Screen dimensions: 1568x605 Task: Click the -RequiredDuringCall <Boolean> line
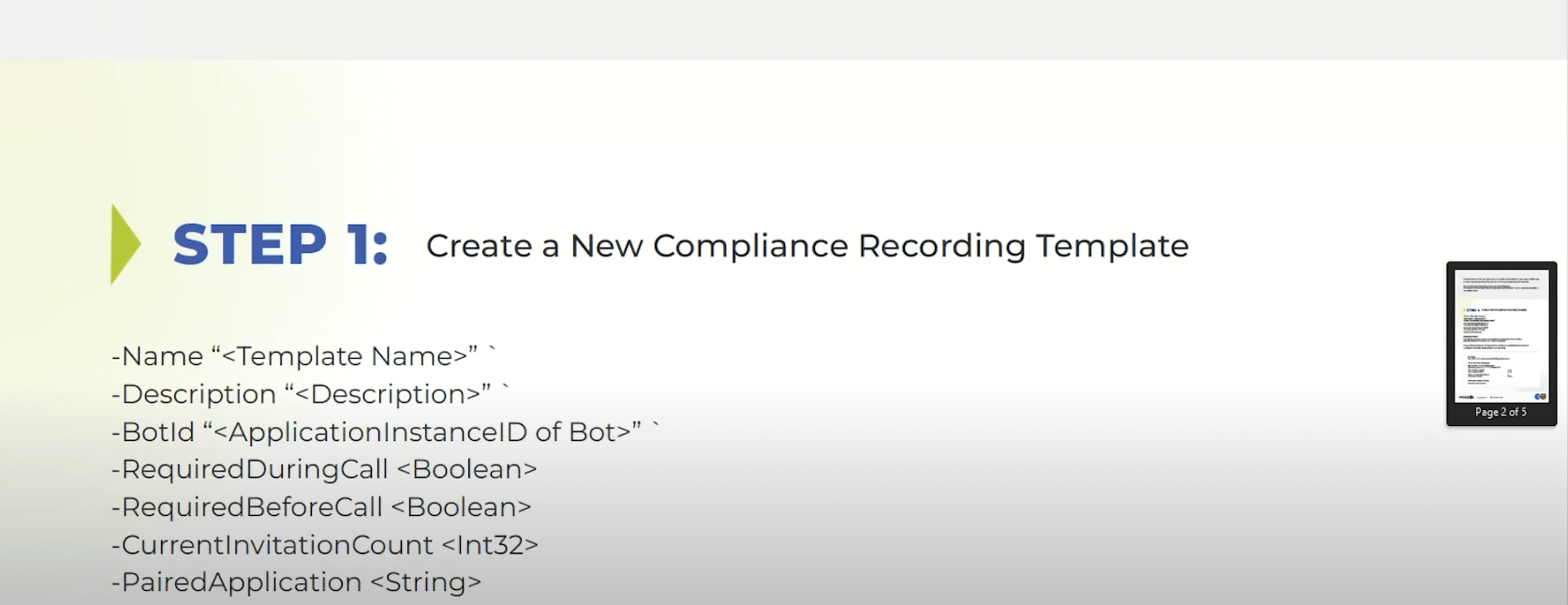click(x=324, y=469)
